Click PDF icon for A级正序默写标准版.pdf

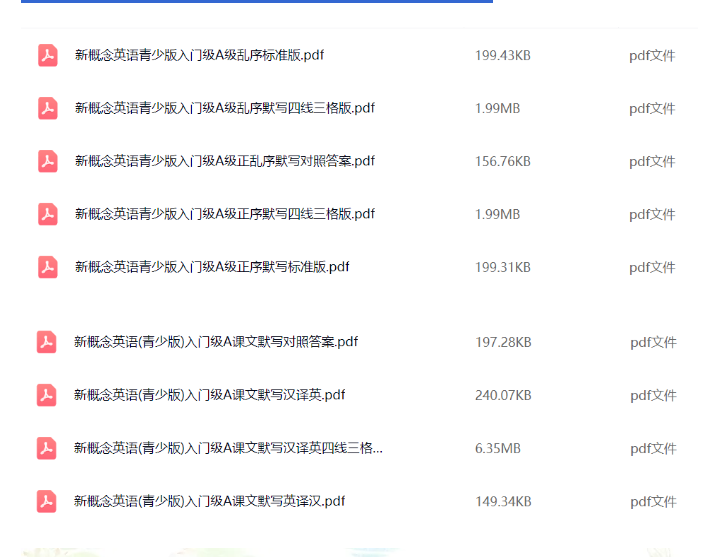coord(47,267)
